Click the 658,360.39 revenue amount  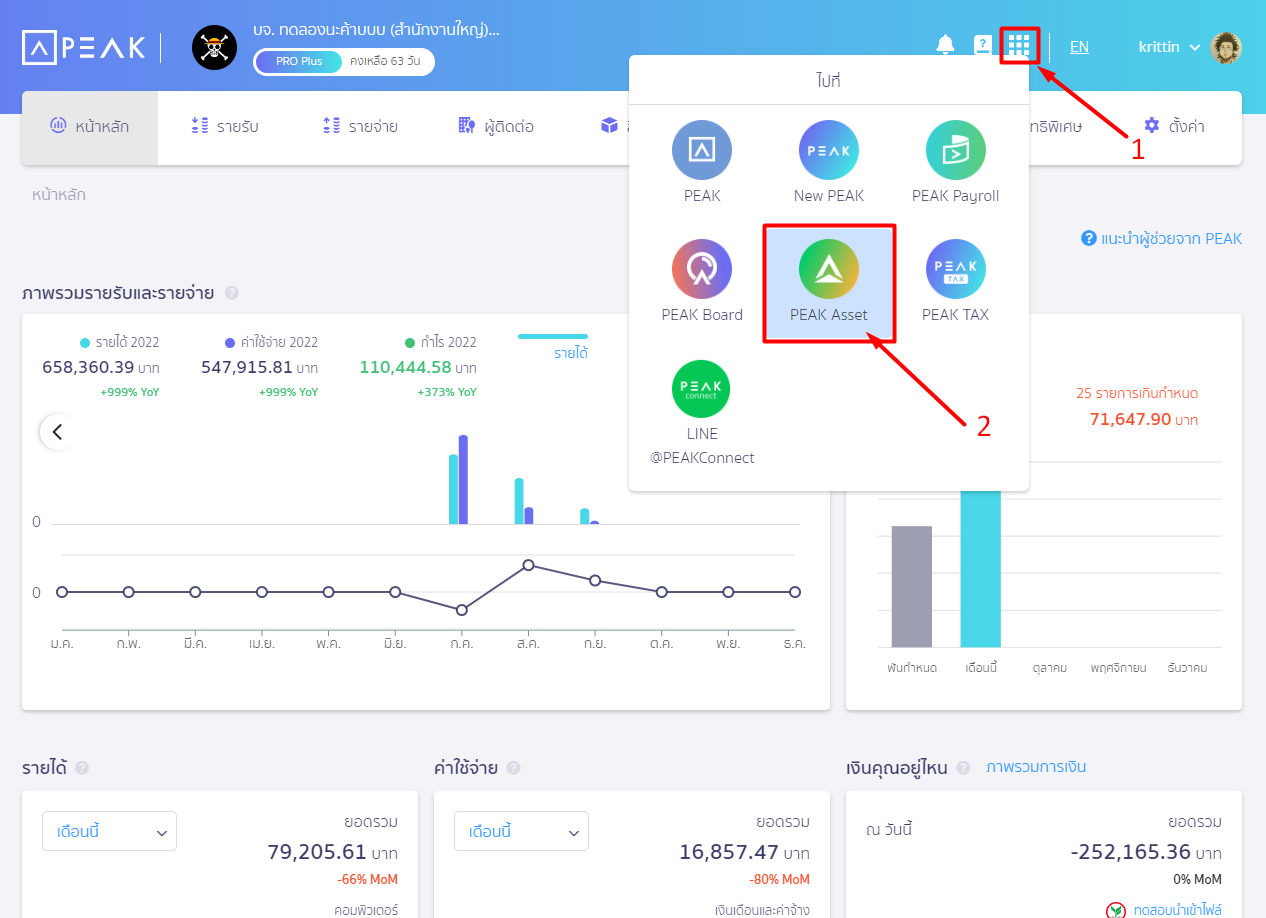pyautogui.click(x=88, y=367)
